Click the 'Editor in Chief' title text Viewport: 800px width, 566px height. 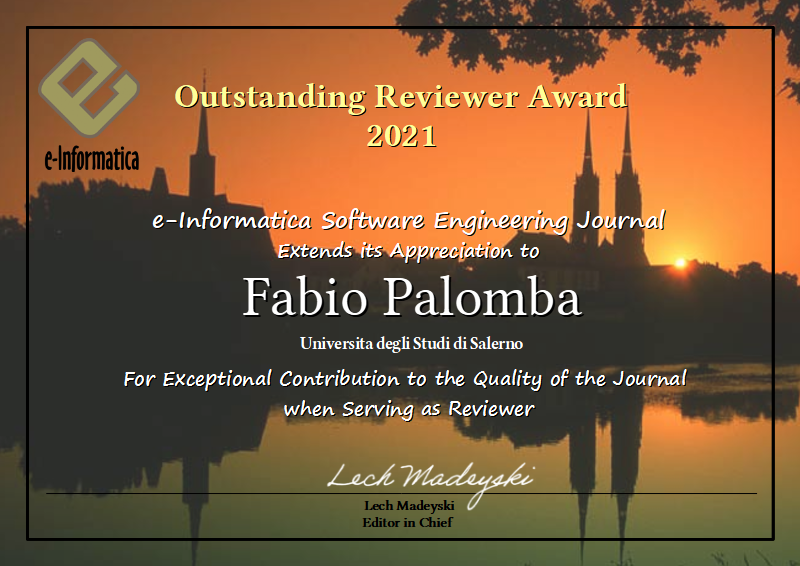pos(407,523)
